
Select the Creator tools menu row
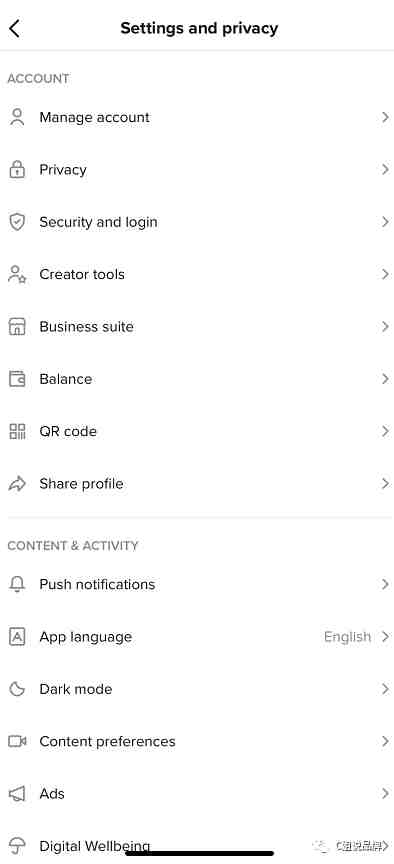pos(197,274)
